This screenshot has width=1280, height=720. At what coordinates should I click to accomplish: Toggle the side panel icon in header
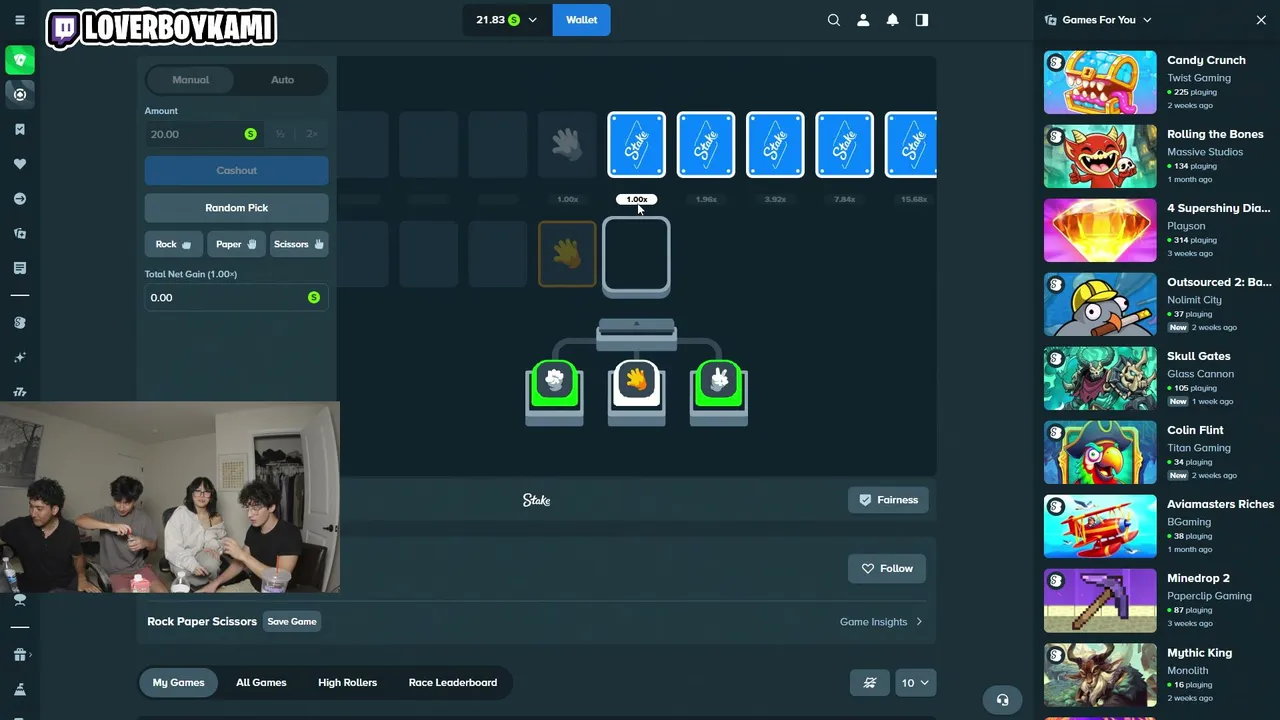pyautogui.click(x=922, y=20)
